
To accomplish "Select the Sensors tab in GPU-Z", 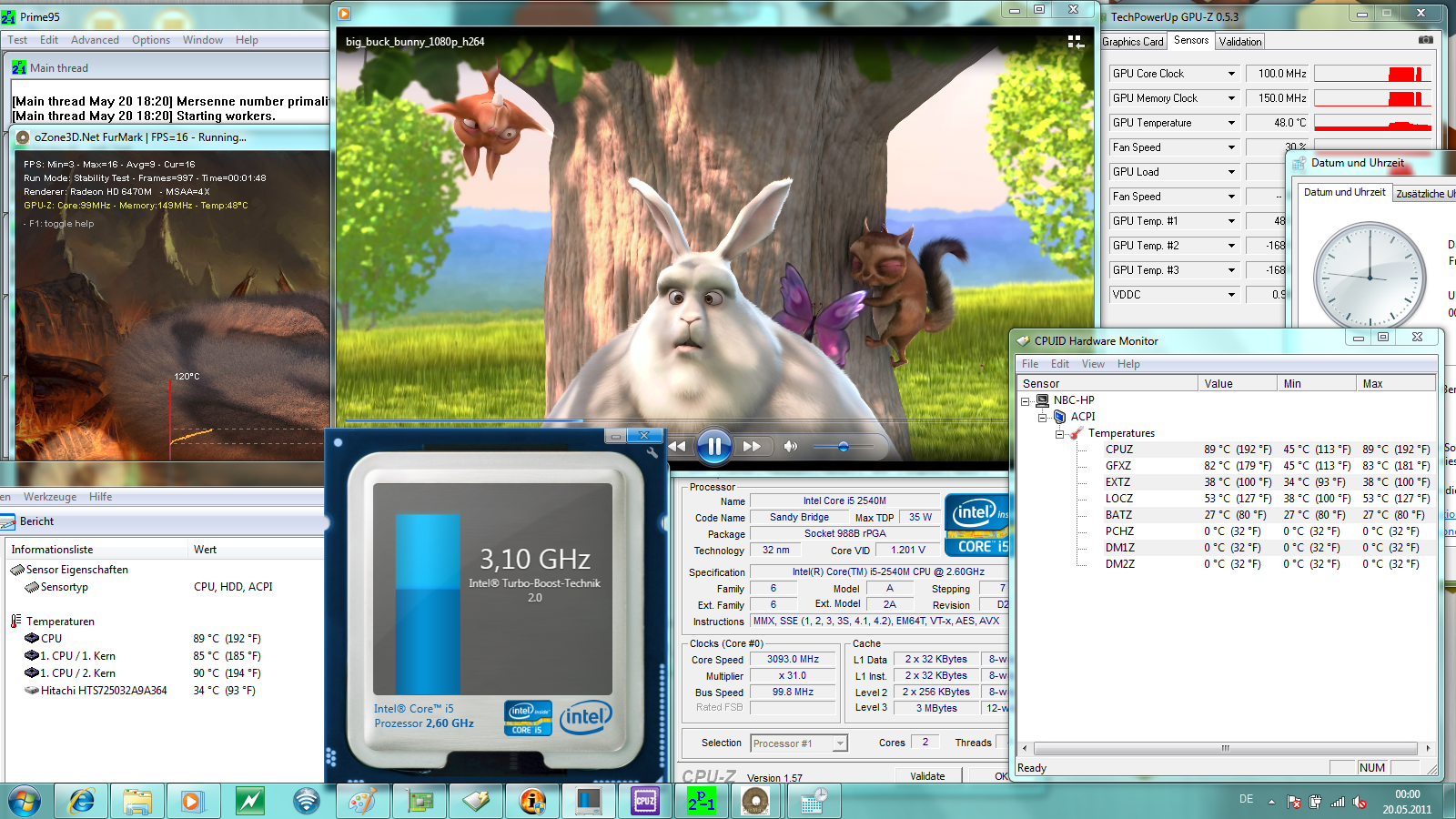I will click(1191, 40).
